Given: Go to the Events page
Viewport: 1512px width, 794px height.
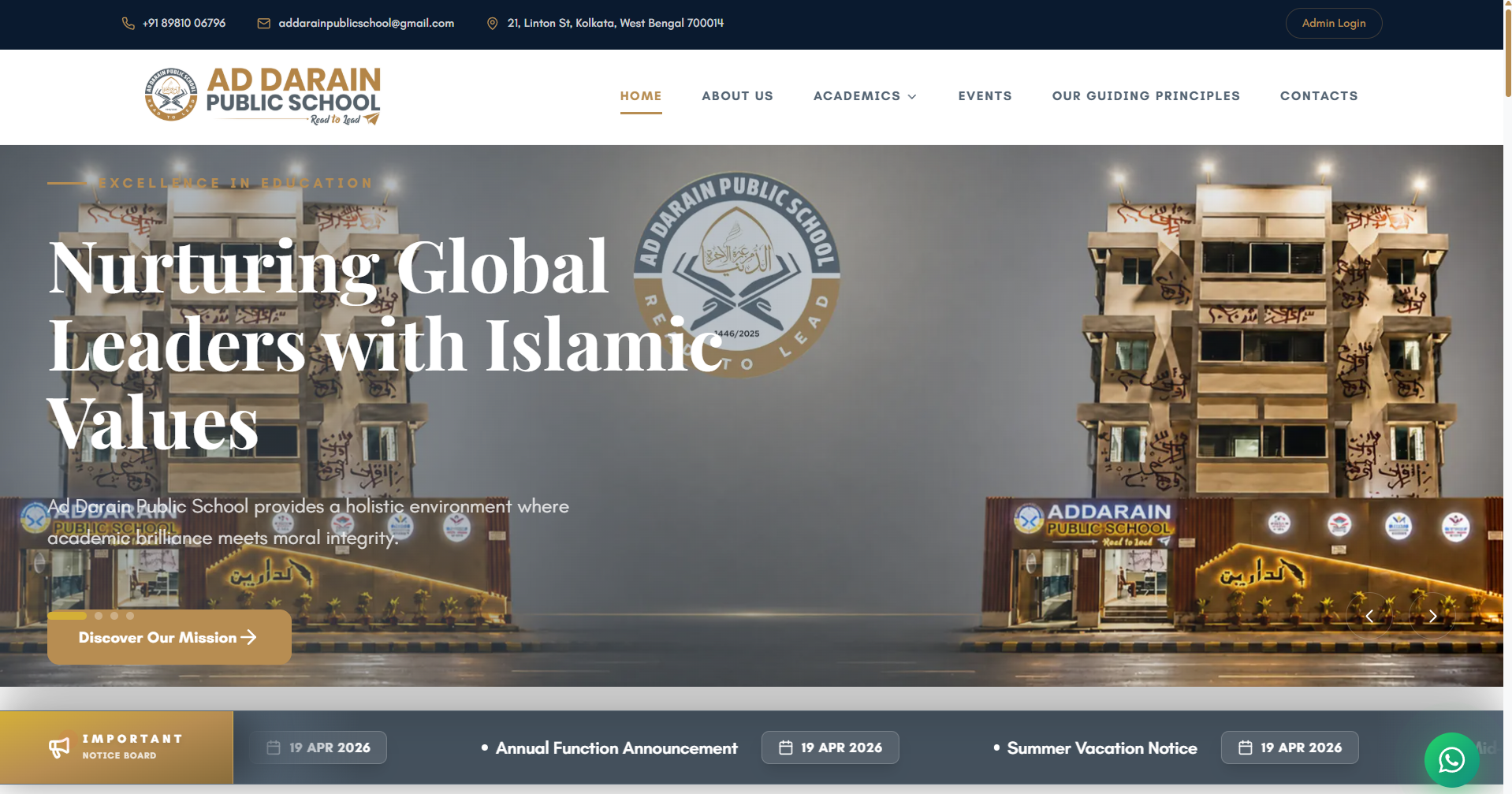Looking at the screenshot, I should pyautogui.click(x=985, y=96).
